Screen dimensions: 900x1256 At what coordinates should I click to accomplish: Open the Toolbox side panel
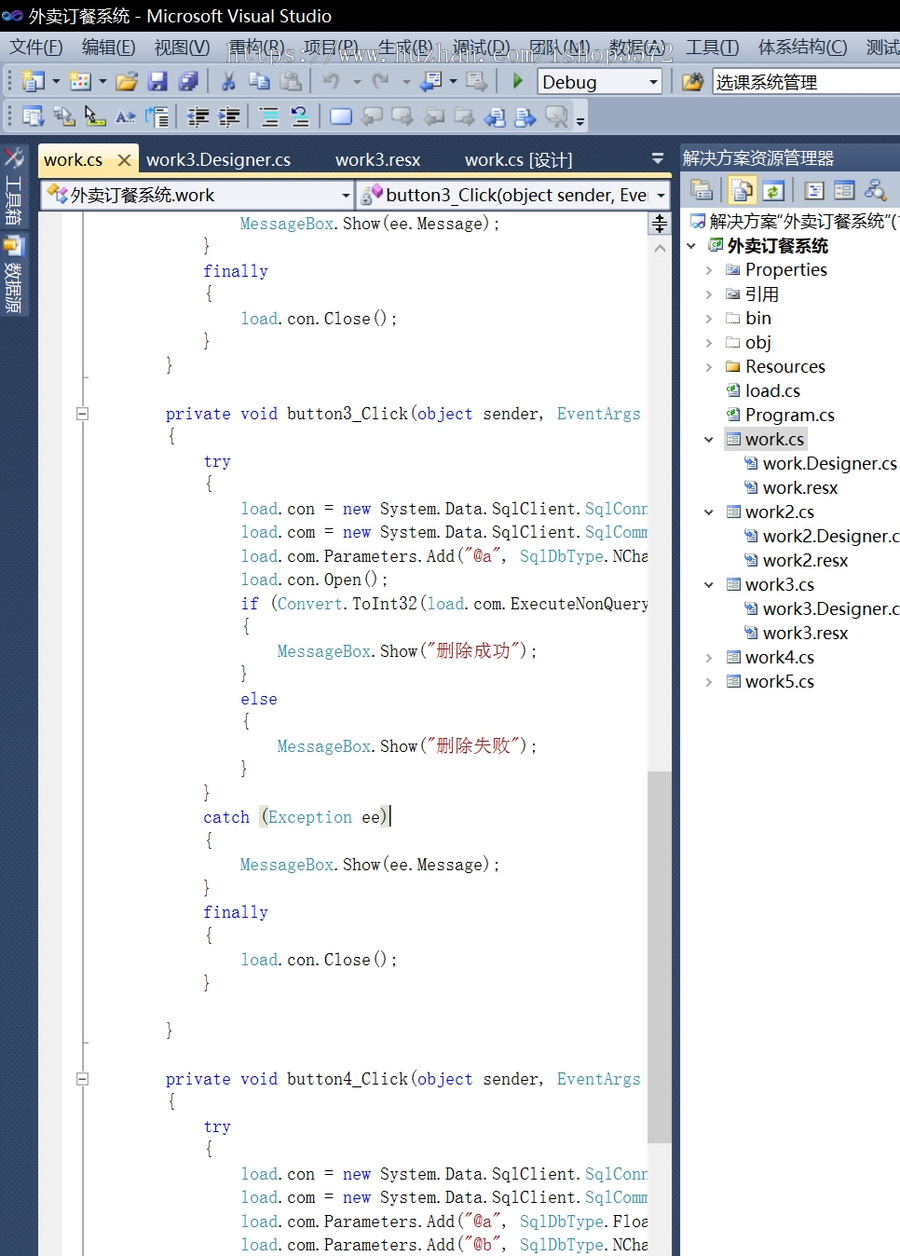pos(14,187)
